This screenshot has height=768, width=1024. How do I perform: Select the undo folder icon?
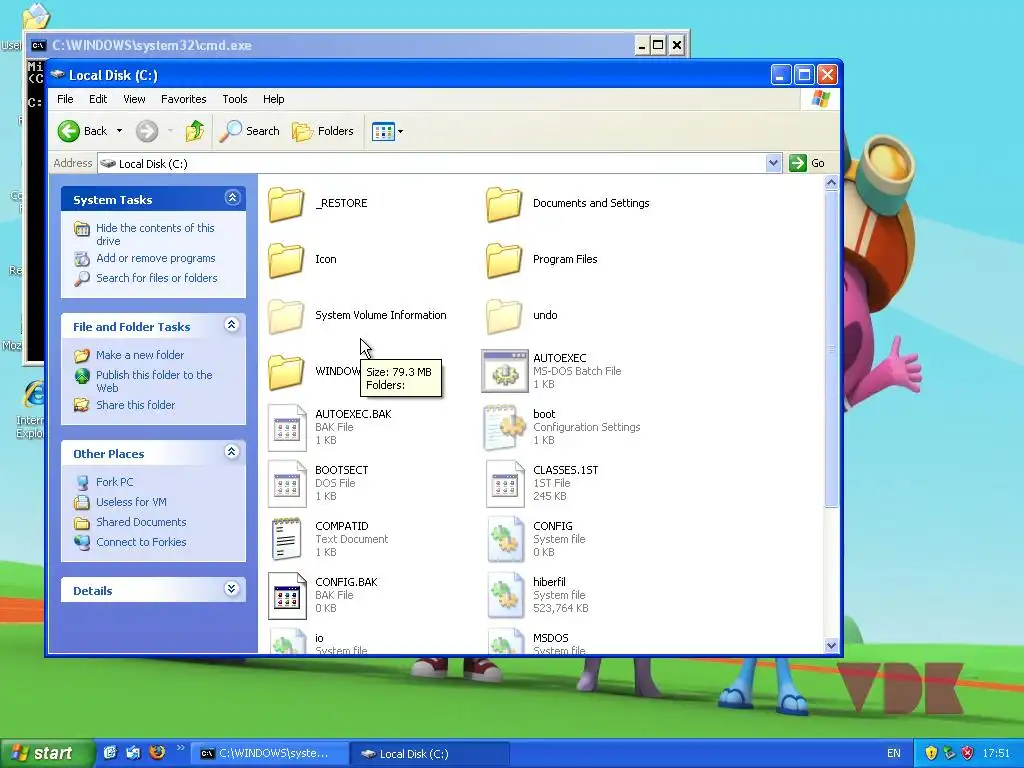(504, 316)
